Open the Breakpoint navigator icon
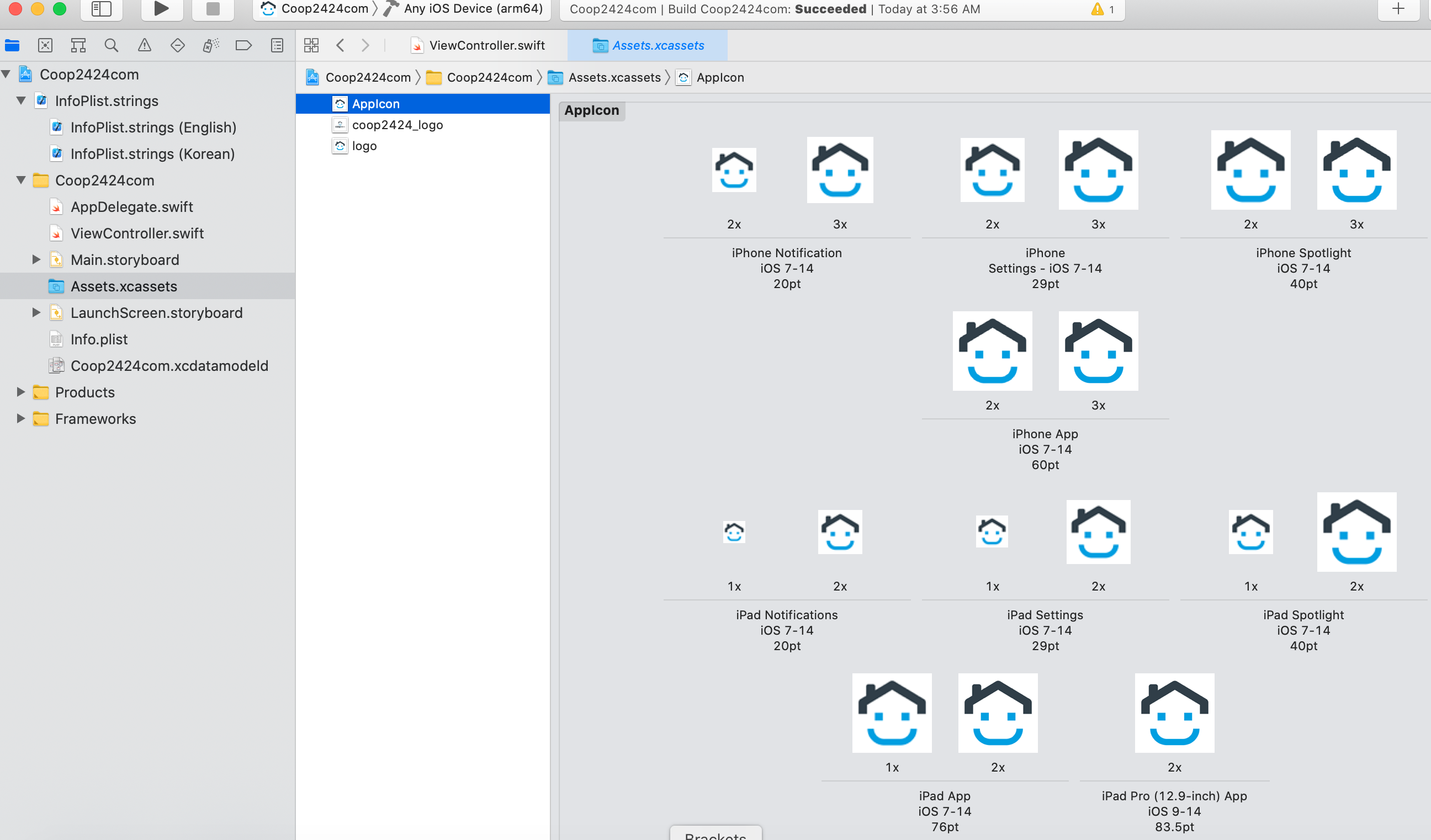This screenshot has height=840, width=1431. pos(243,45)
